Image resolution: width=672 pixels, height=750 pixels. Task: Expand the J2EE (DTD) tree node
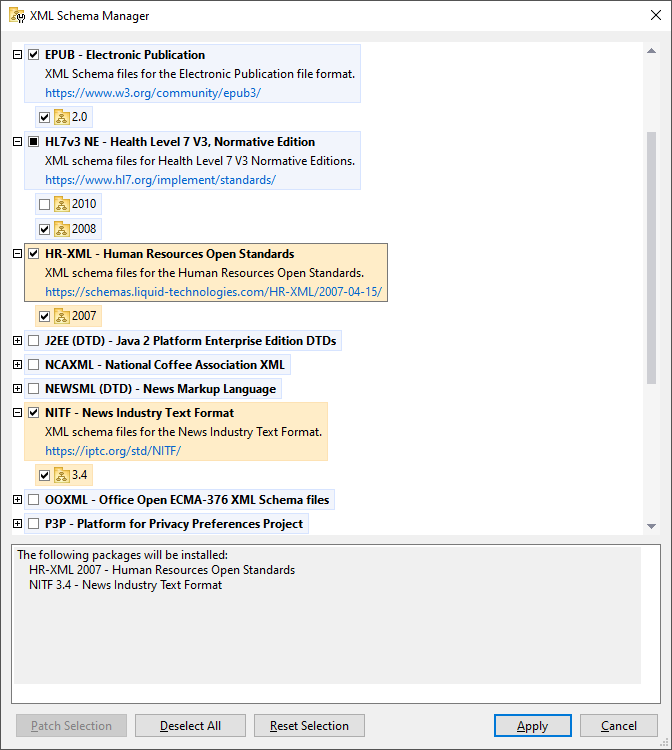click(17, 341)
